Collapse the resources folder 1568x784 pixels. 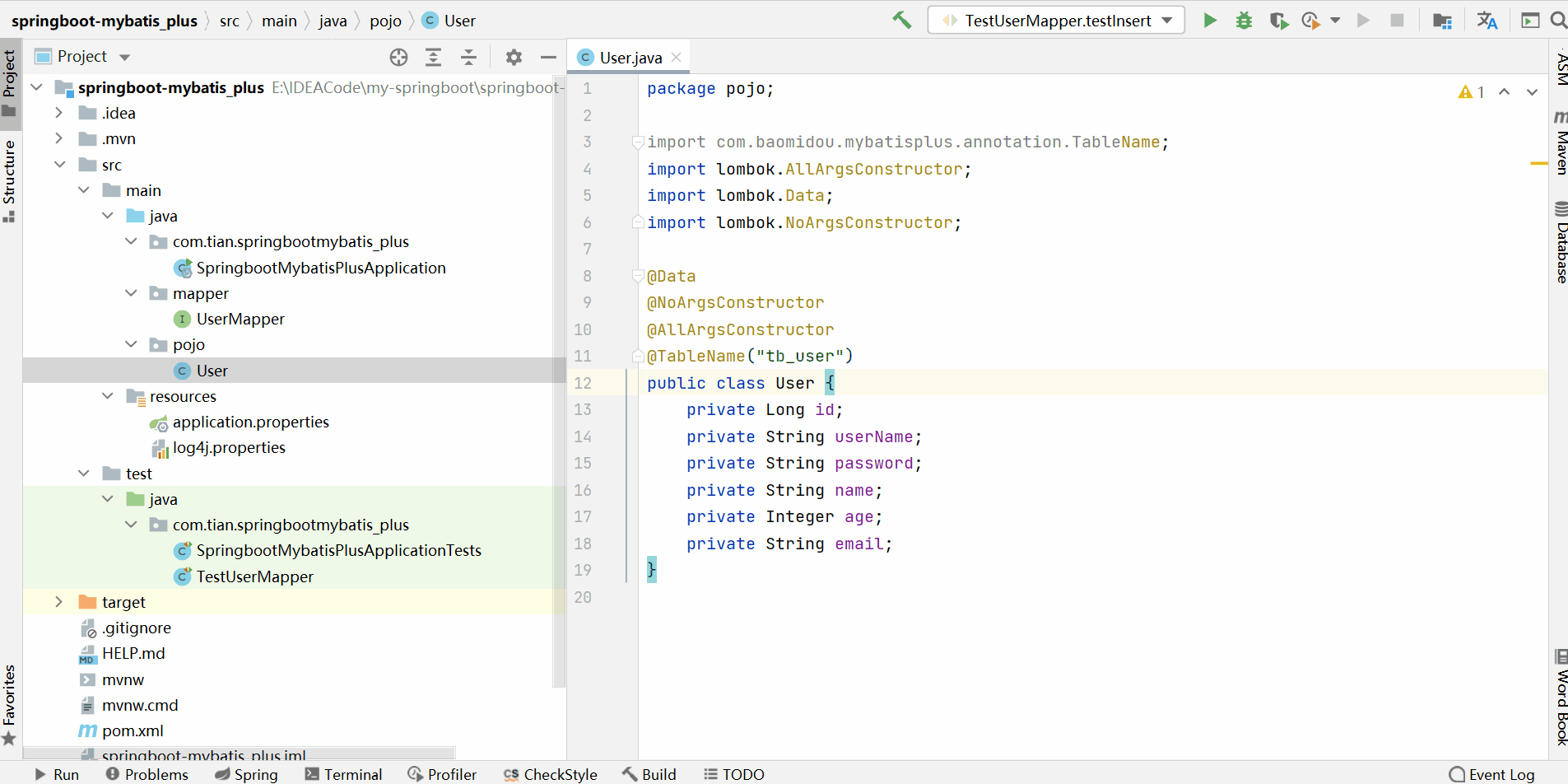click(x=107, y=396)
